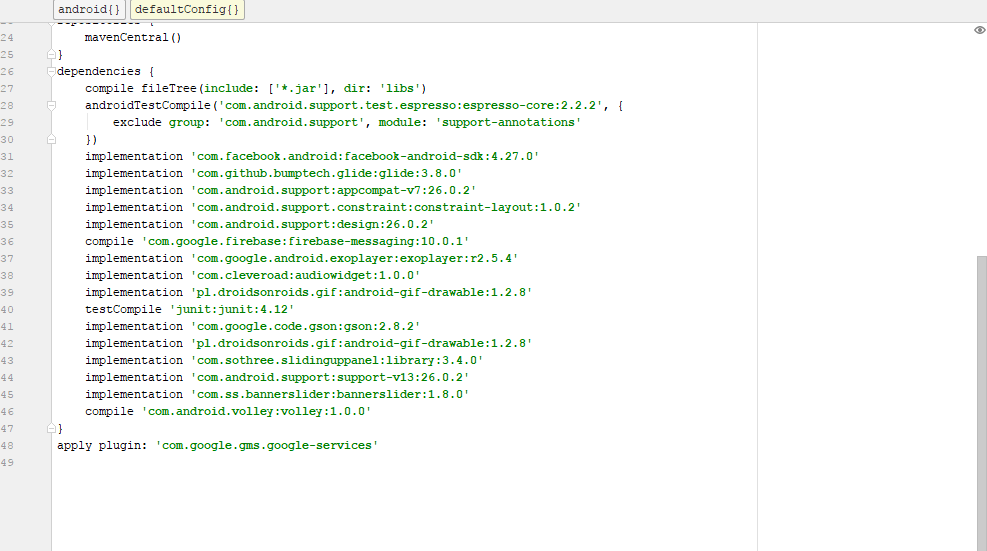Click compile keyword on line 46
The height and width of the screenshot is (551, 987).
(110, 412)
